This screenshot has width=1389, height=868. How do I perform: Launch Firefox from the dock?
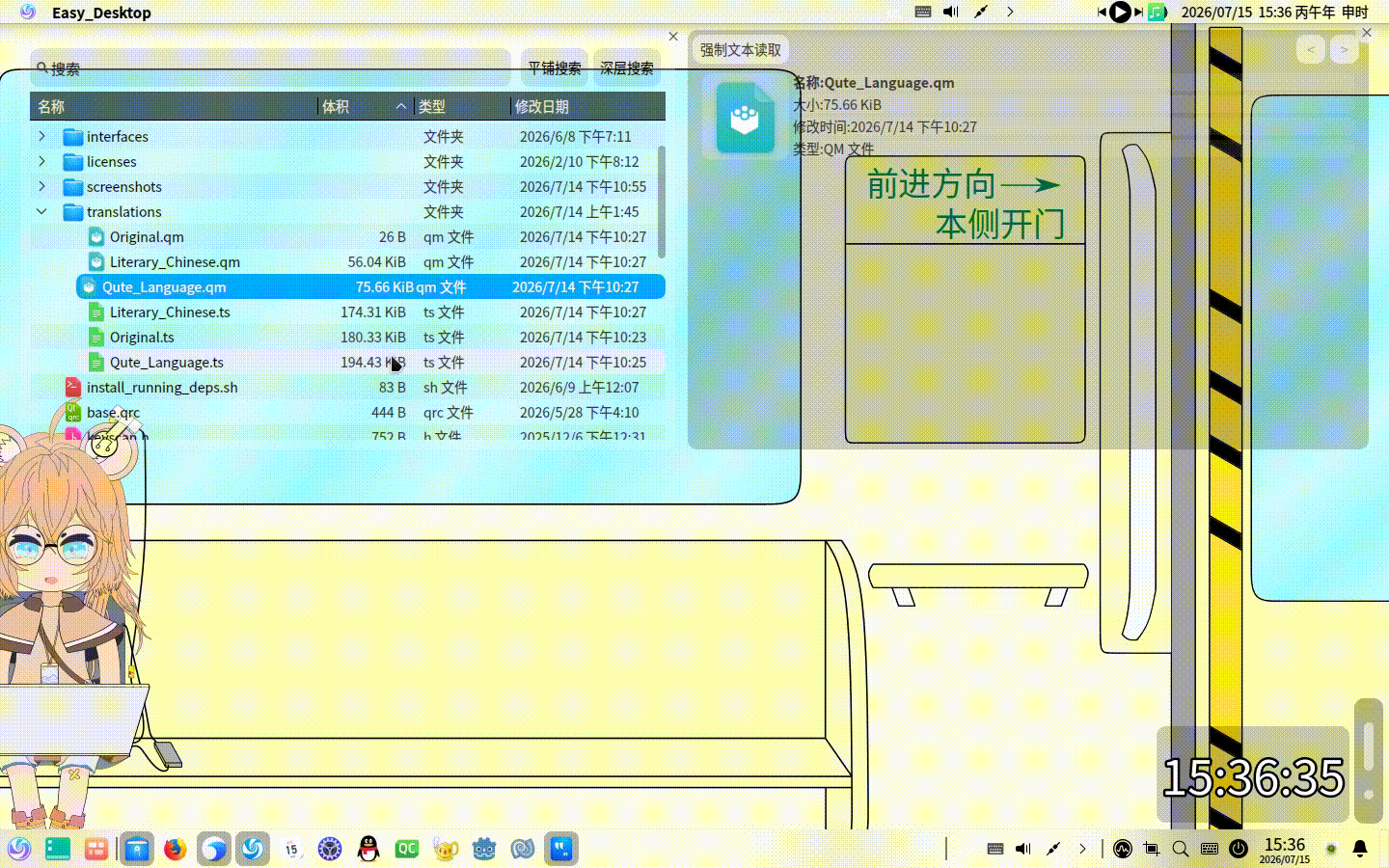tap(175, 849)
